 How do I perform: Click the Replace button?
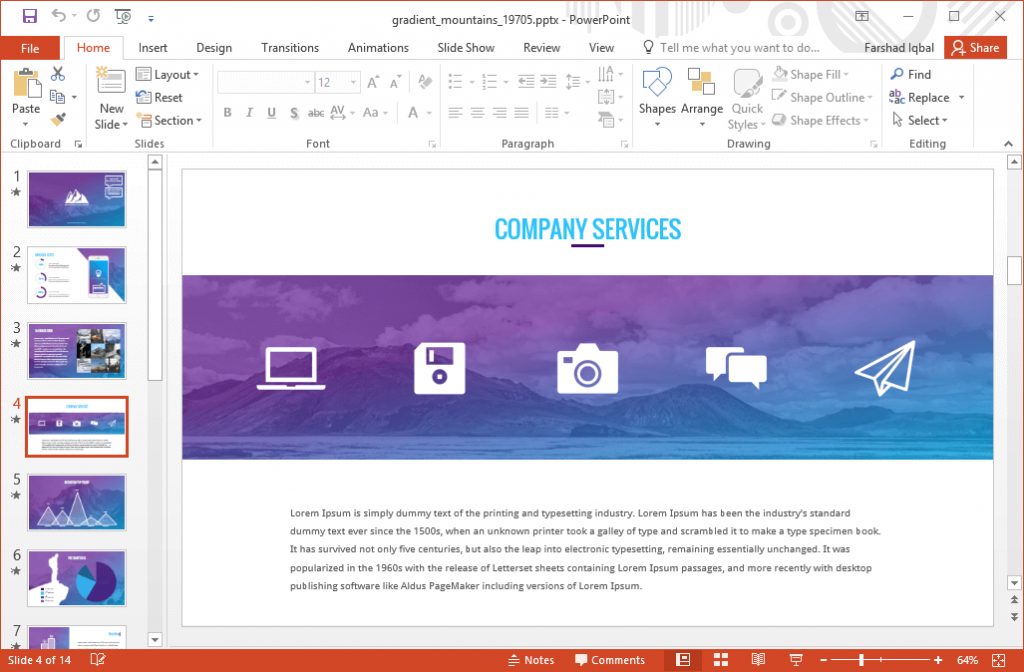click(927, 97)
